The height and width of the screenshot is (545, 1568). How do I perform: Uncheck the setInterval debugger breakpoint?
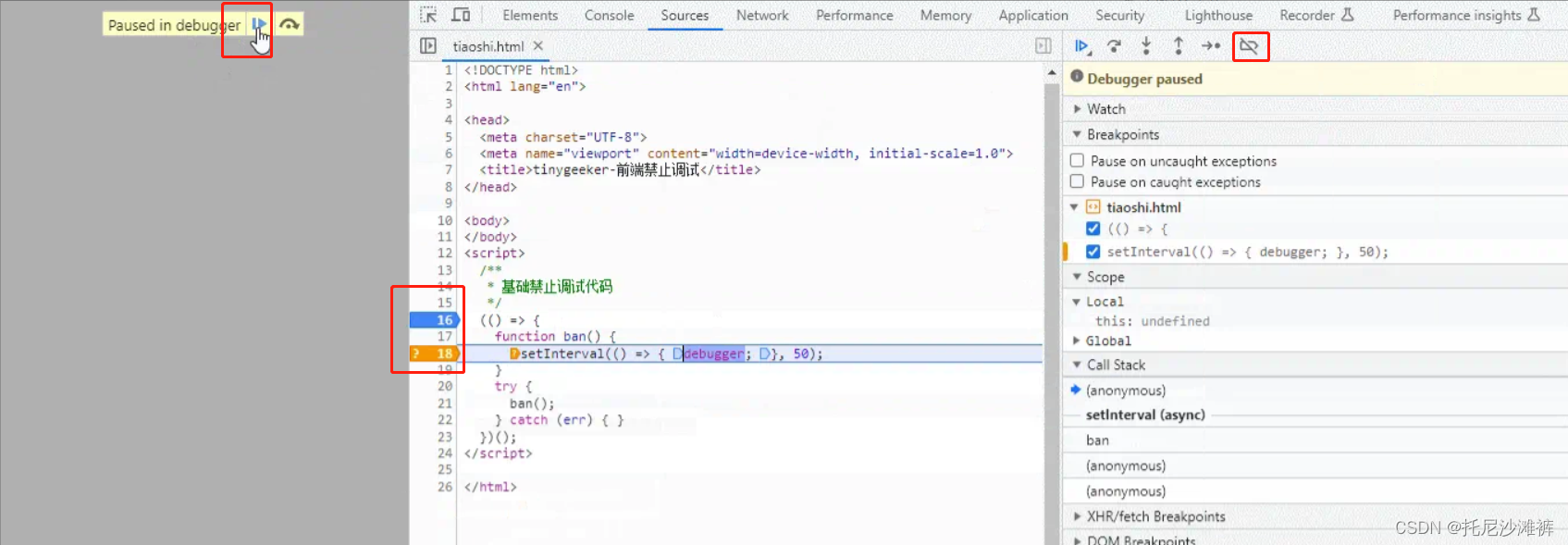pyautogui.click(x=1093, y=252)
